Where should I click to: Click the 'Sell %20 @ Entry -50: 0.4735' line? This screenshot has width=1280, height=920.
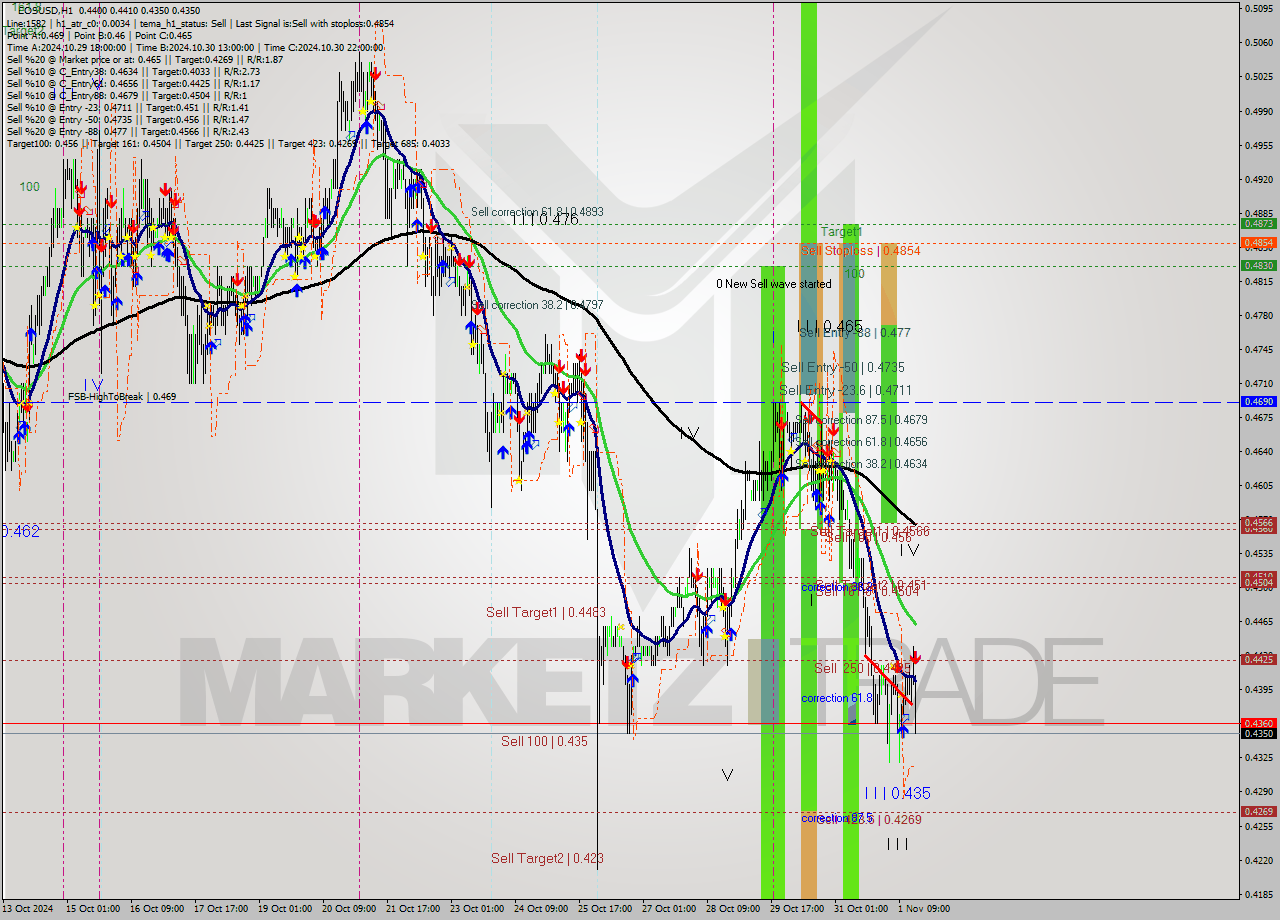[130, 119]
